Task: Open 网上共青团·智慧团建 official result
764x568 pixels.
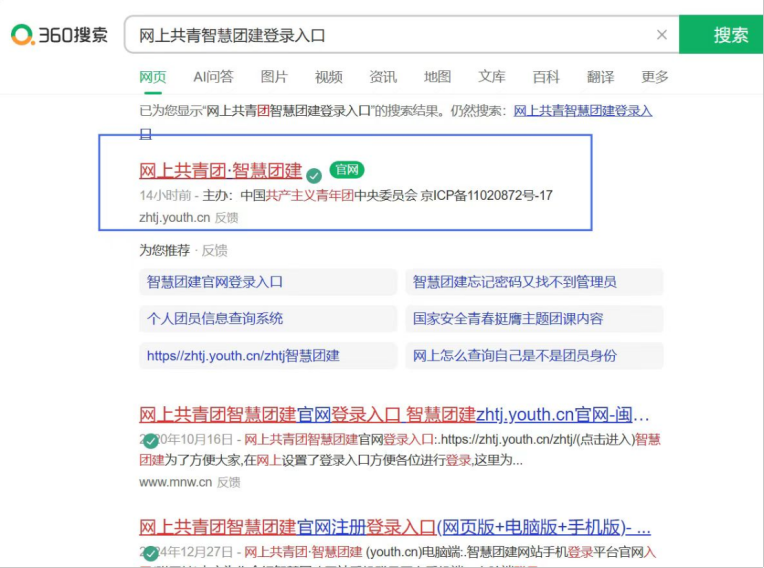Action: pos(220,171)
